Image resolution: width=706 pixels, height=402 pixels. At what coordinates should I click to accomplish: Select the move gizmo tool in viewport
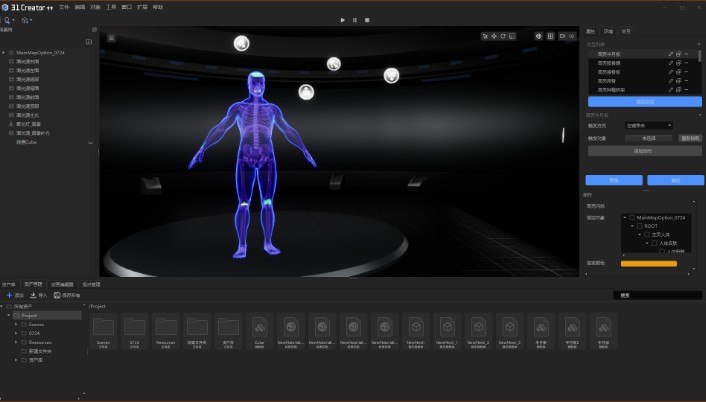(494, 36)
